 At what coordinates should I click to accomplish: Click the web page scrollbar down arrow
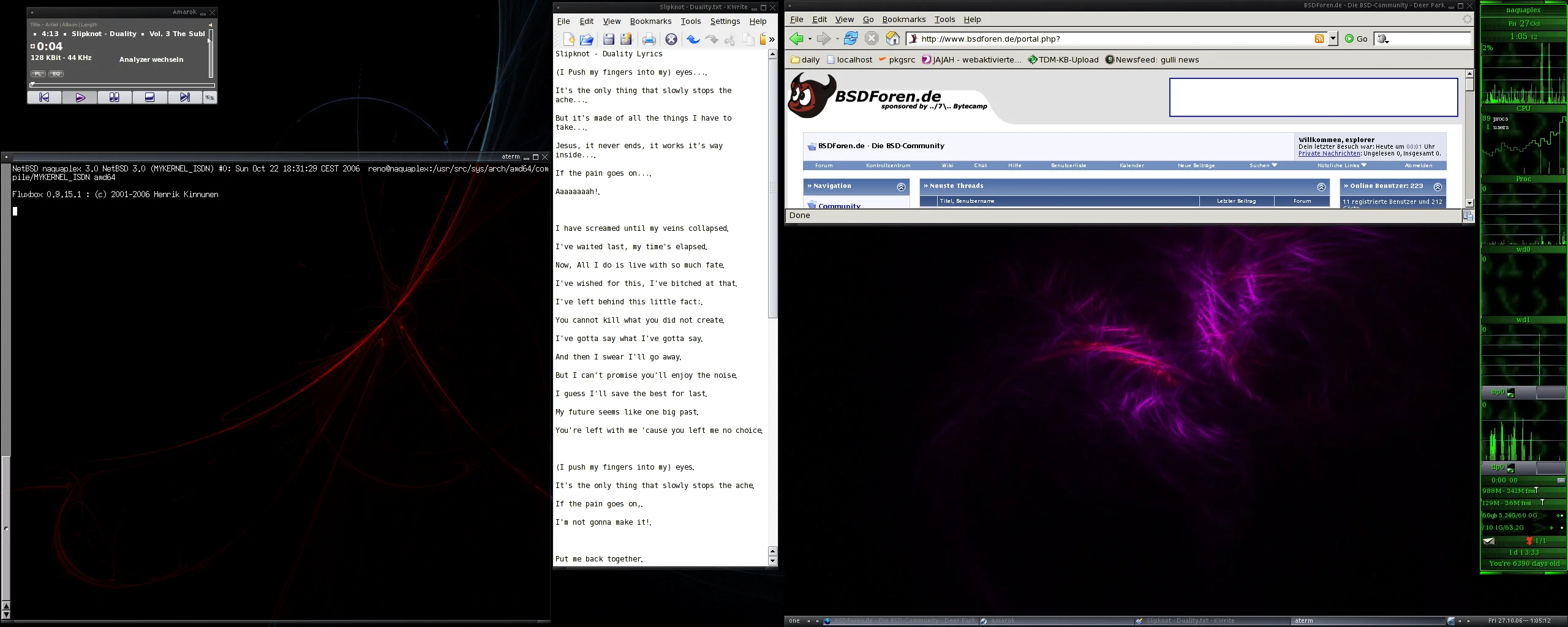point(1469,203)
